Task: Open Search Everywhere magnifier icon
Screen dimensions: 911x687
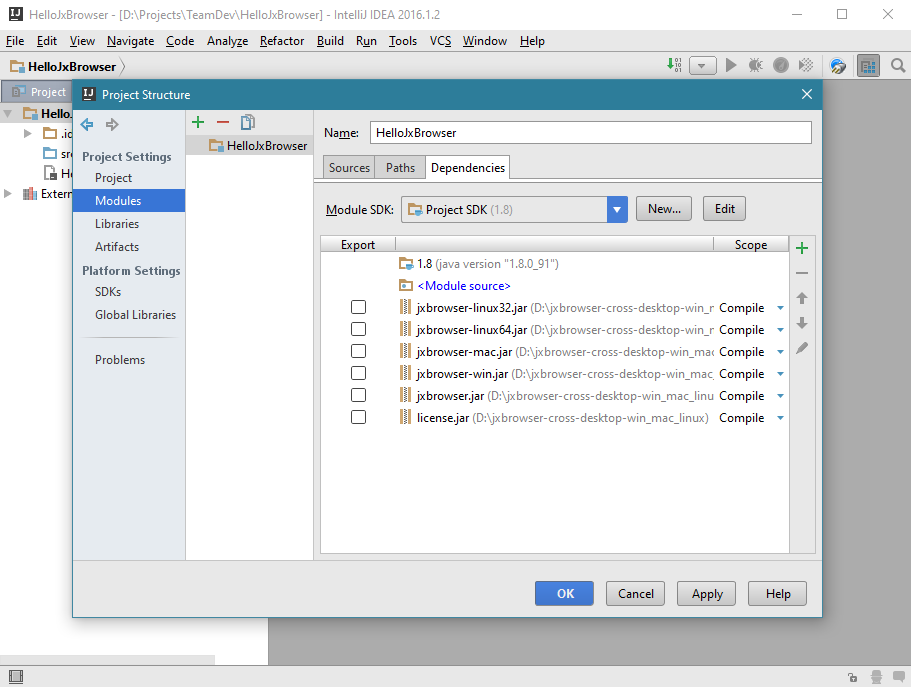Action: 898,66
